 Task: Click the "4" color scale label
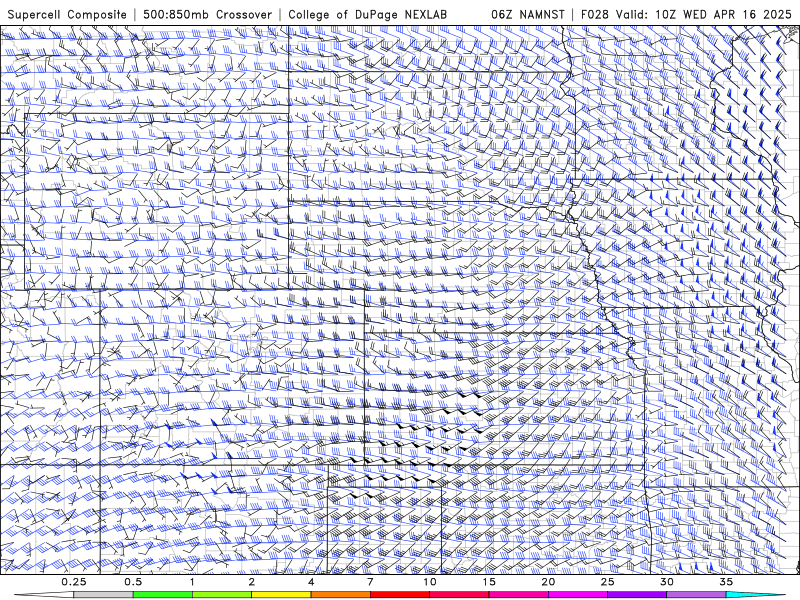(x=311, y=582)
